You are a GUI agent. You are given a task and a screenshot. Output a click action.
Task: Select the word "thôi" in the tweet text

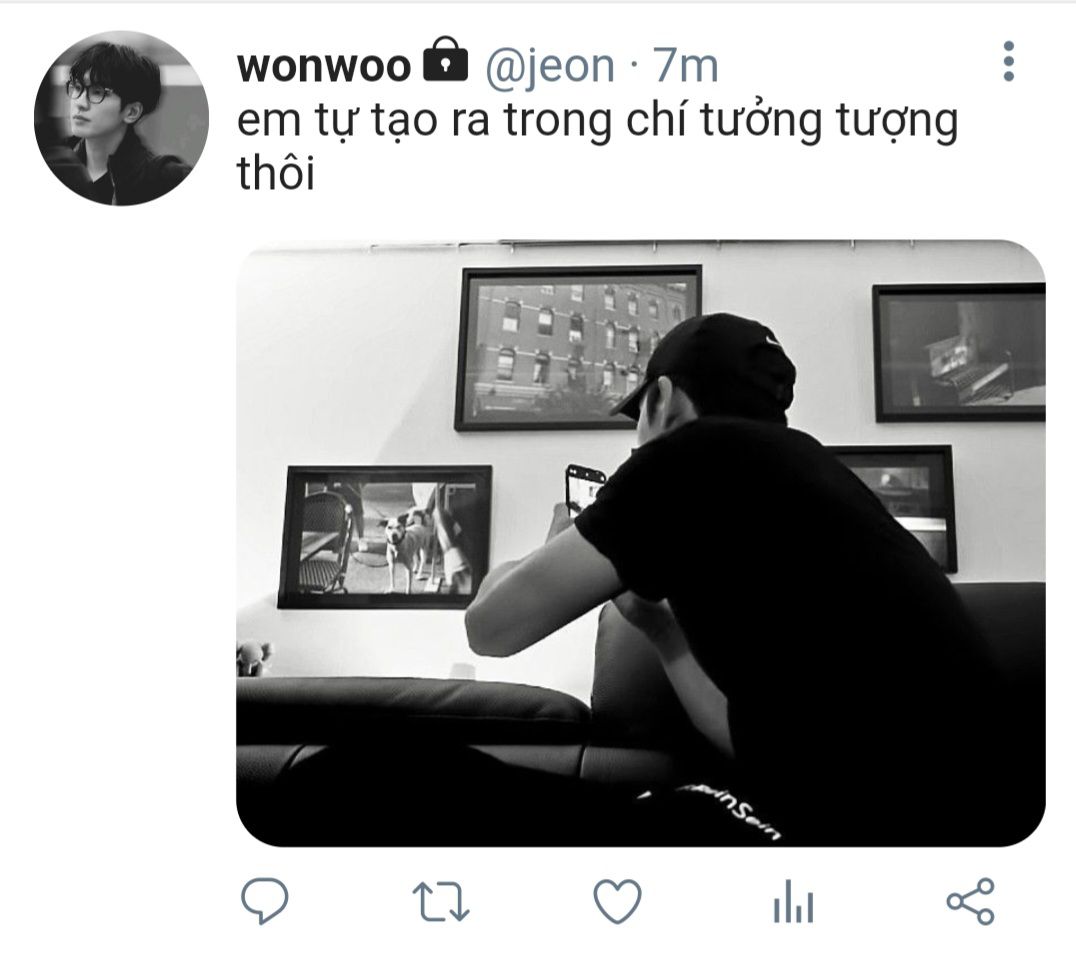click(x=276, y=172)
